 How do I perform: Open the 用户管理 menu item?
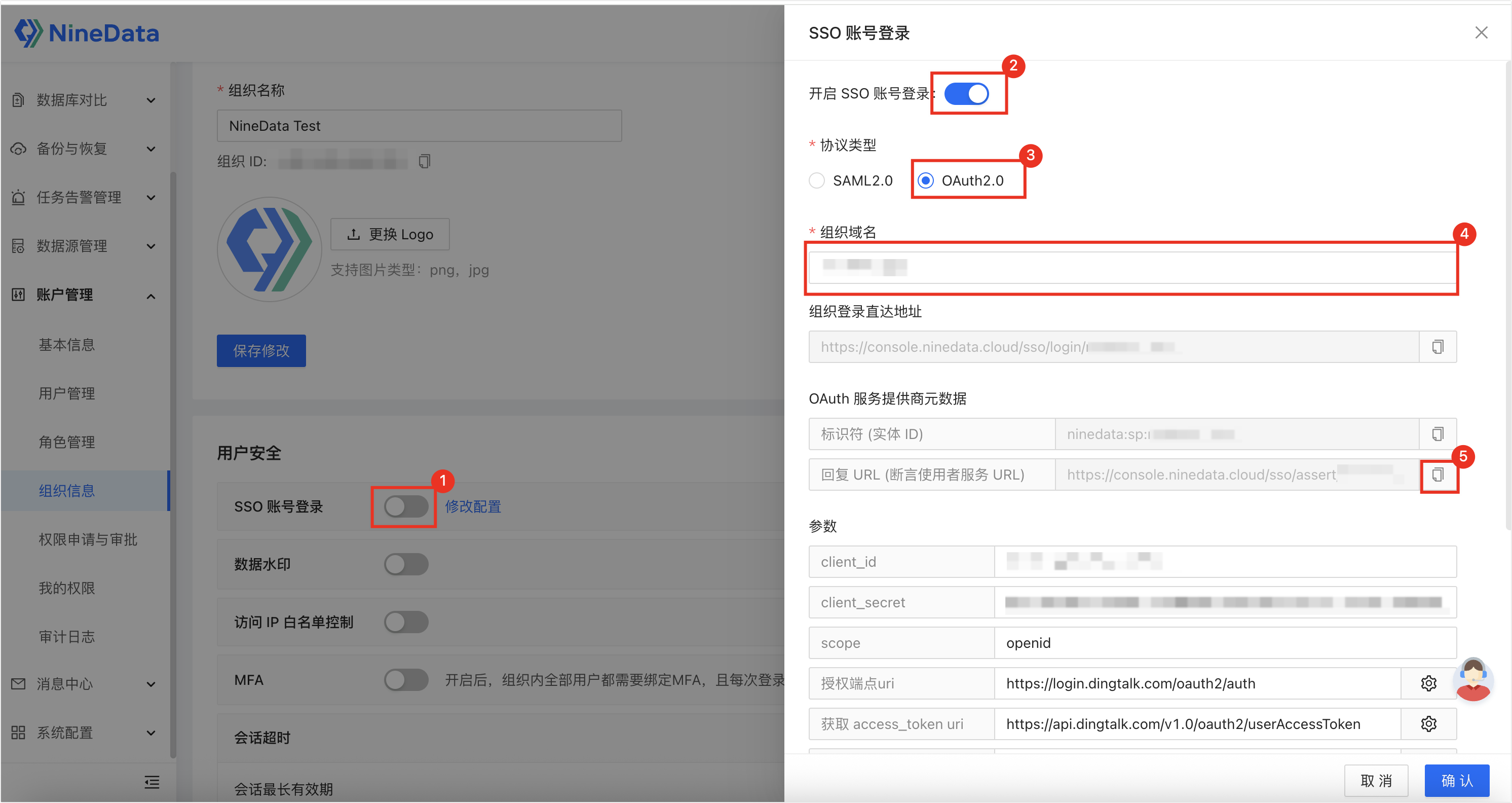pos(67,393)
